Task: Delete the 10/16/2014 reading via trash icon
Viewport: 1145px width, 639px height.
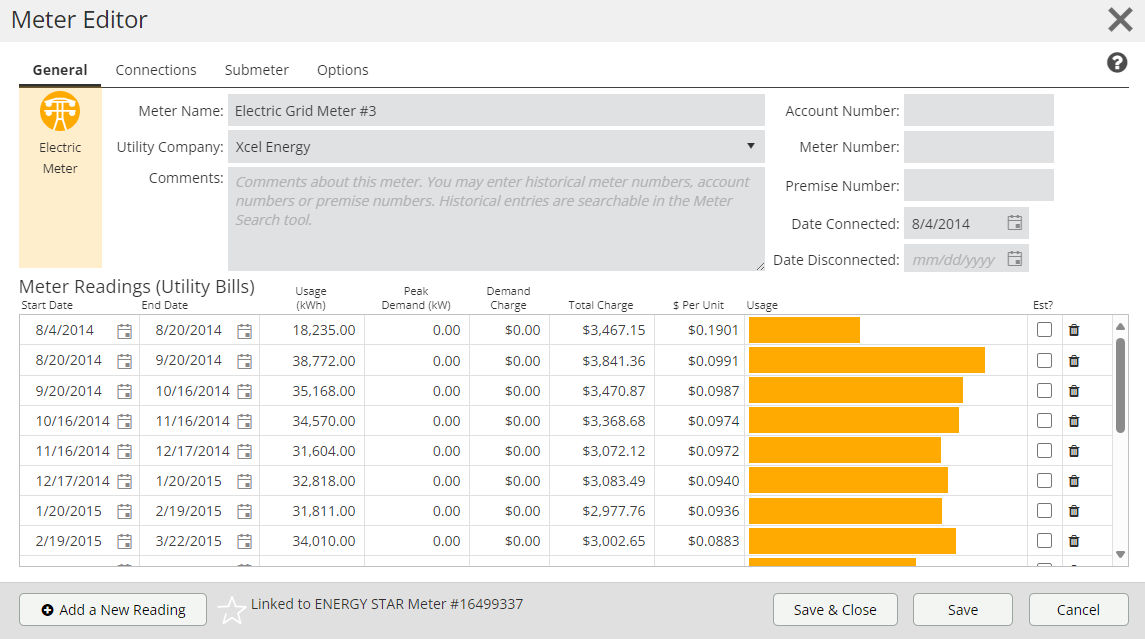Action: pyautogui.click(x=1074, y=421)
